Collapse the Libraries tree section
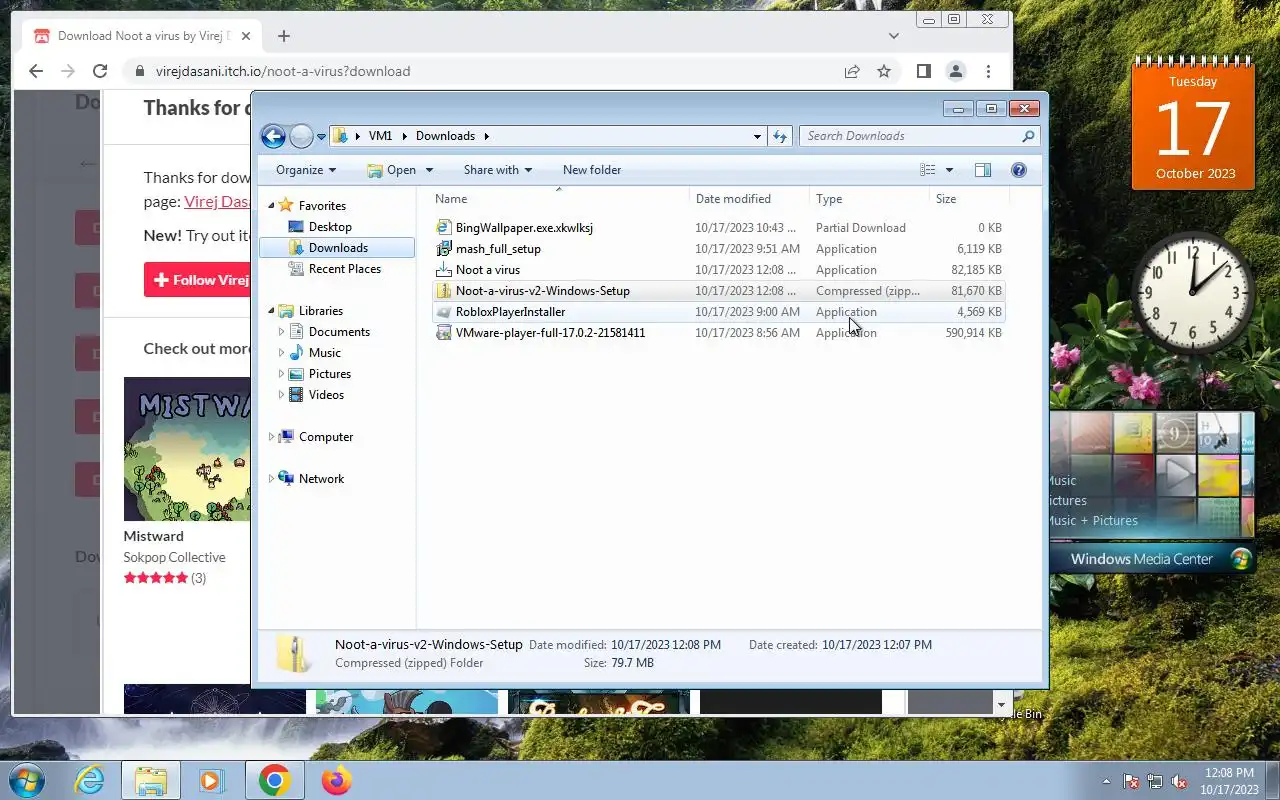 click(271, 311)
